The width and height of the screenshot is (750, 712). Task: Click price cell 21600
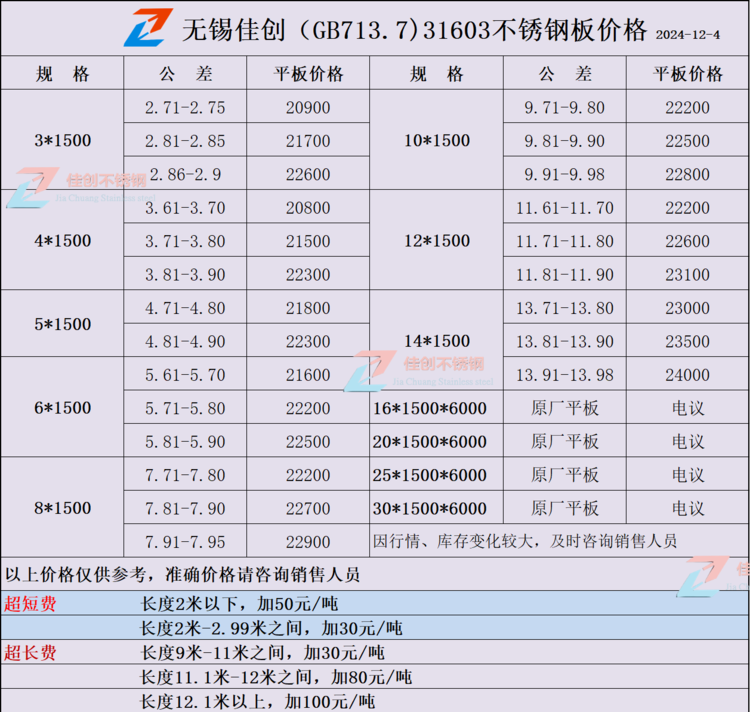click(x=308, y=374)
